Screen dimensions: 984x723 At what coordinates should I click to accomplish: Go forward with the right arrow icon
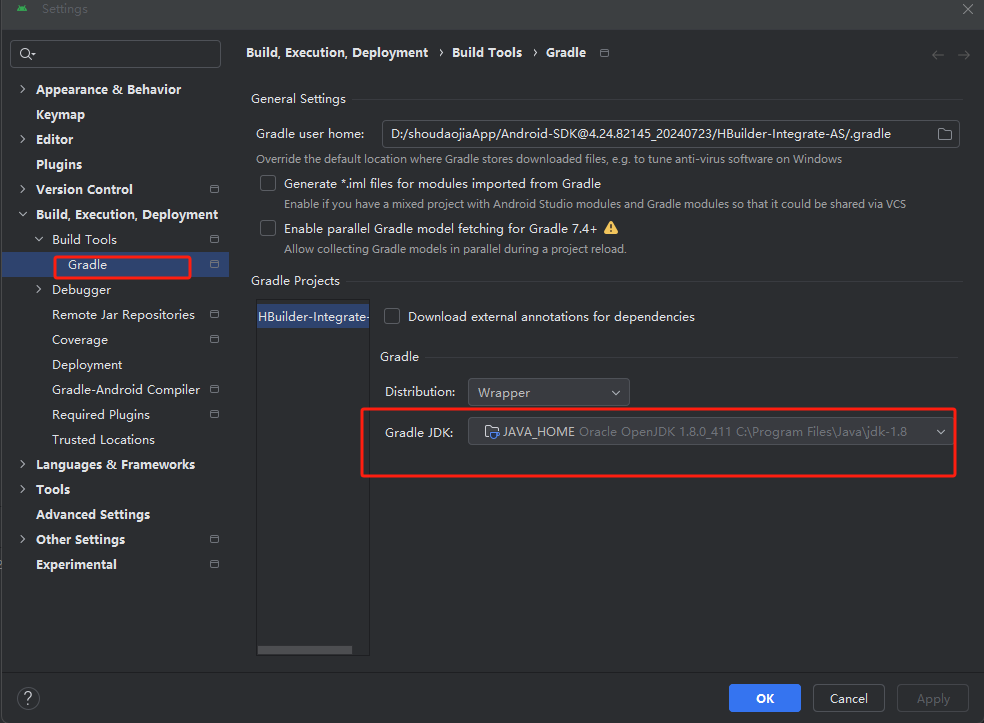click(963, 55)
